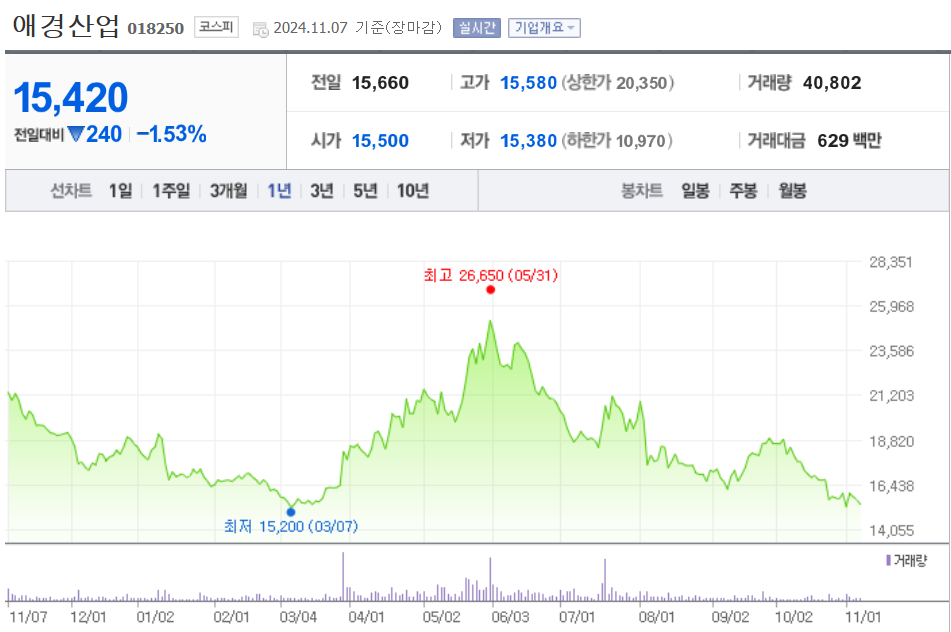Show the 5년 chart range
The width and height of the screenshot is (951, 632).
click(365, 191)
